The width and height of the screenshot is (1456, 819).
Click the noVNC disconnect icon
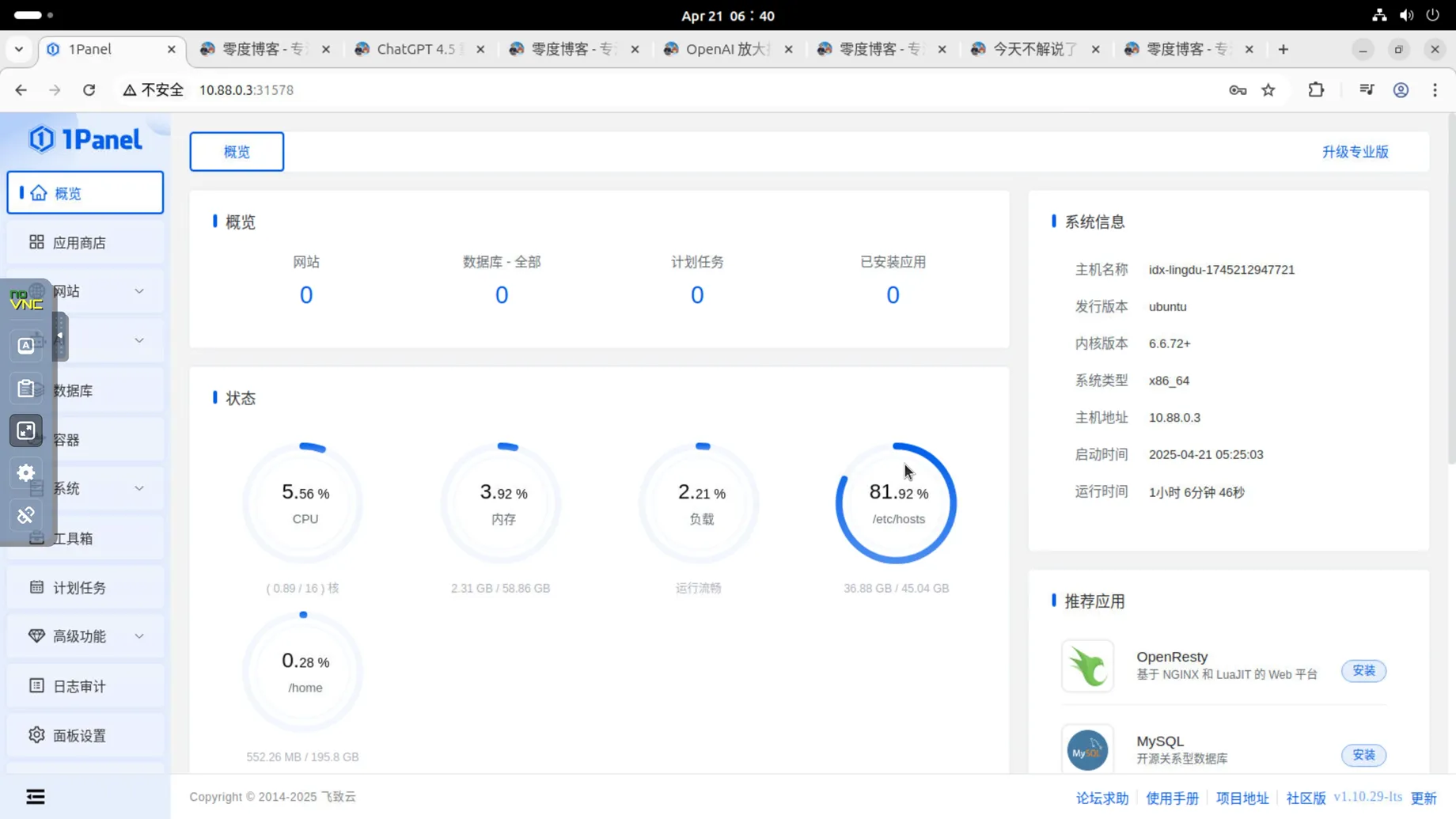click(x=26, y=514)
